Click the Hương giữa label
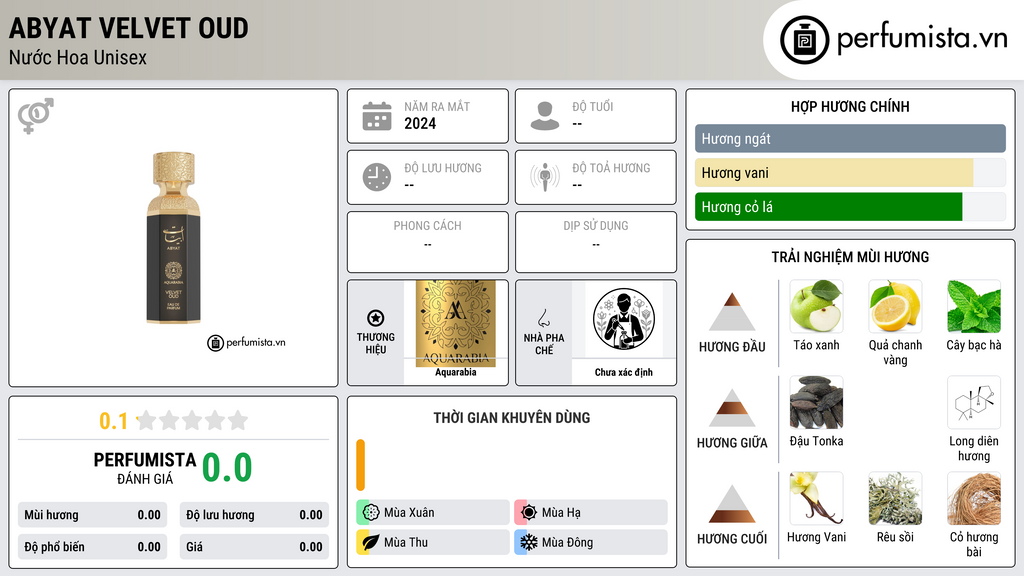Viewport: 1024px width, 576px height. point(732,443)
